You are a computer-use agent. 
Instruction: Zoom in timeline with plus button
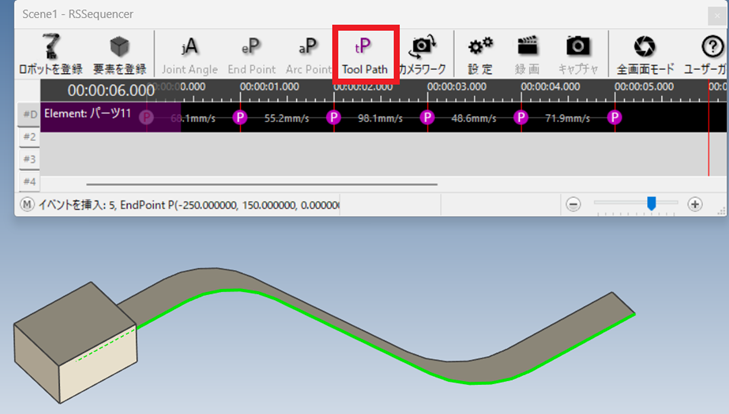pyautogui.click(x=695, y=204)
